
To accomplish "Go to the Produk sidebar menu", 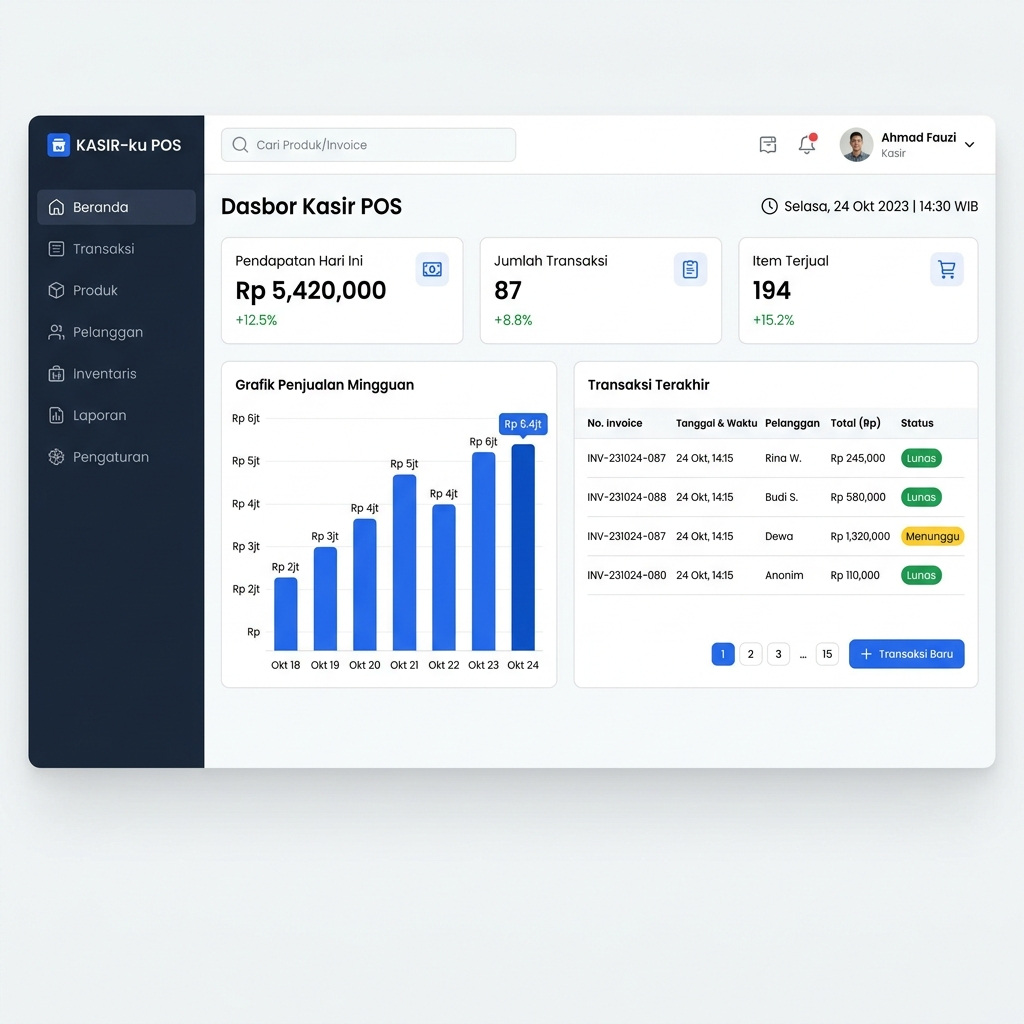I will pos(116,291).
